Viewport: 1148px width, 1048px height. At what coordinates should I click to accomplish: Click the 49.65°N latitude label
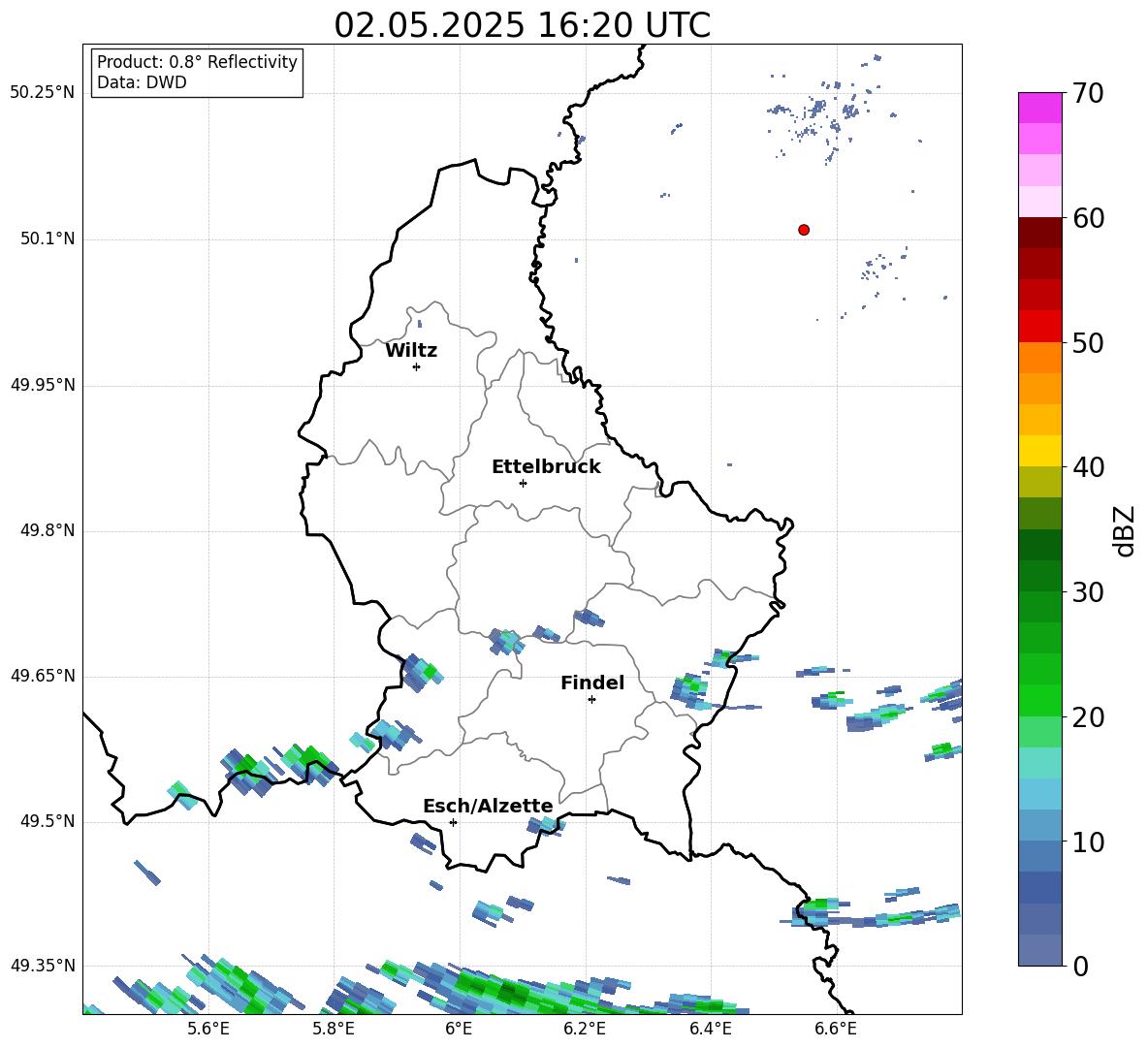[43, 676]
